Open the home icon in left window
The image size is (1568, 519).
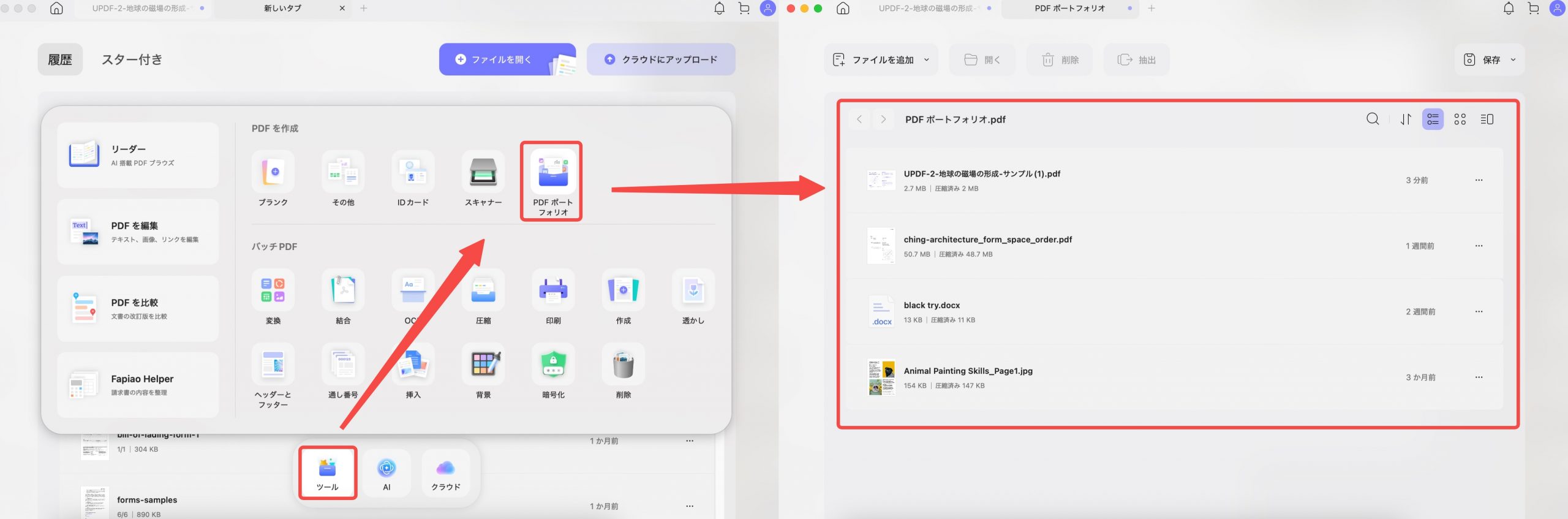pos(56,9)
